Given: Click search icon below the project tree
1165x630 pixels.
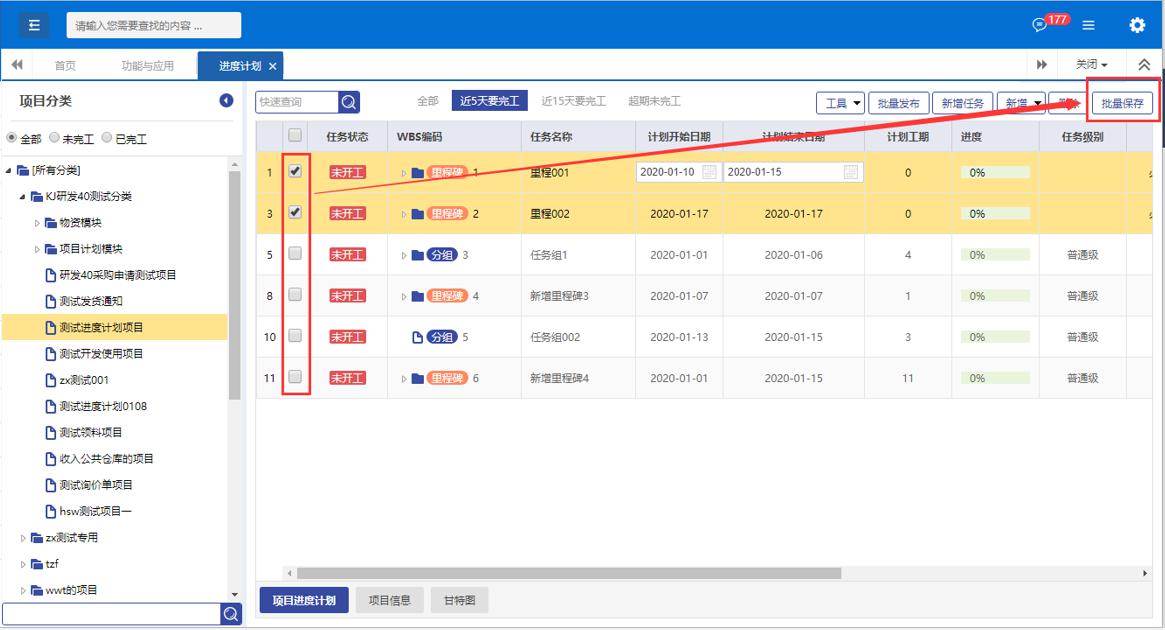Looking at the screenshot, I should click(x=231, y=613).
